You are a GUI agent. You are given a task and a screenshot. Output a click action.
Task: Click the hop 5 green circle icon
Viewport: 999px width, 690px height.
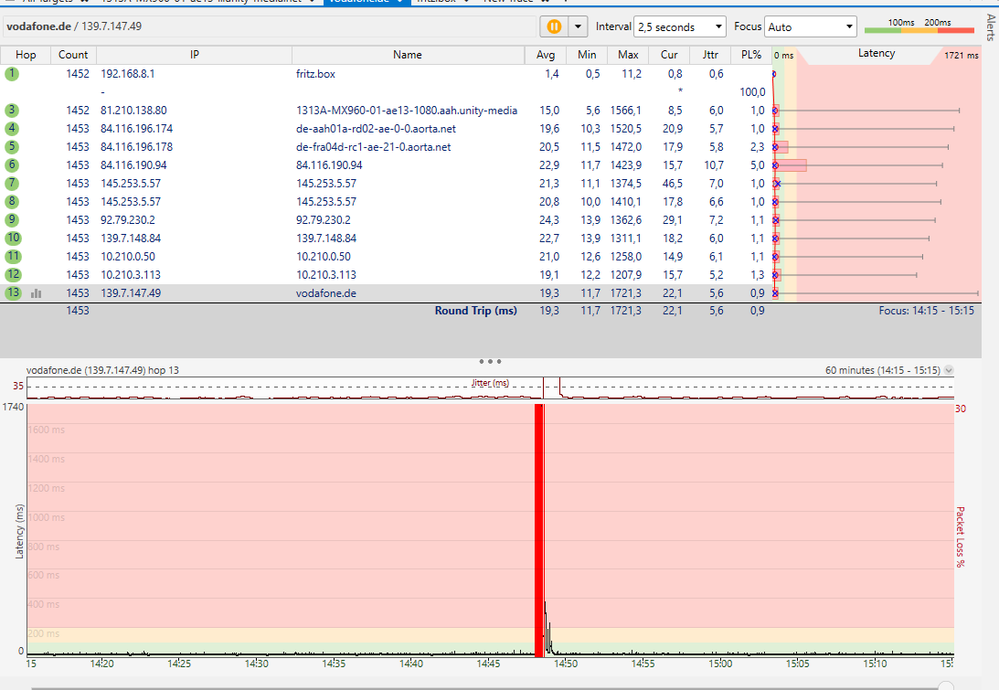[12, 147]
